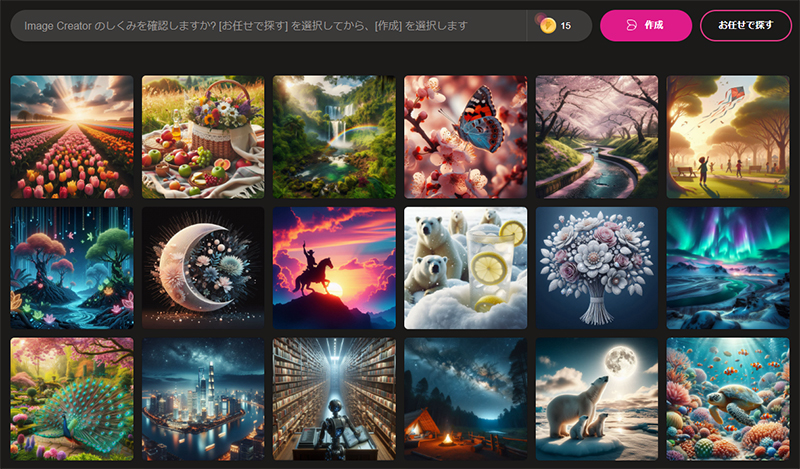Open the picnic fruit basket thumbnail
Image resolution: width=800 pixels, height=469 pixels.
click(203, 137)
